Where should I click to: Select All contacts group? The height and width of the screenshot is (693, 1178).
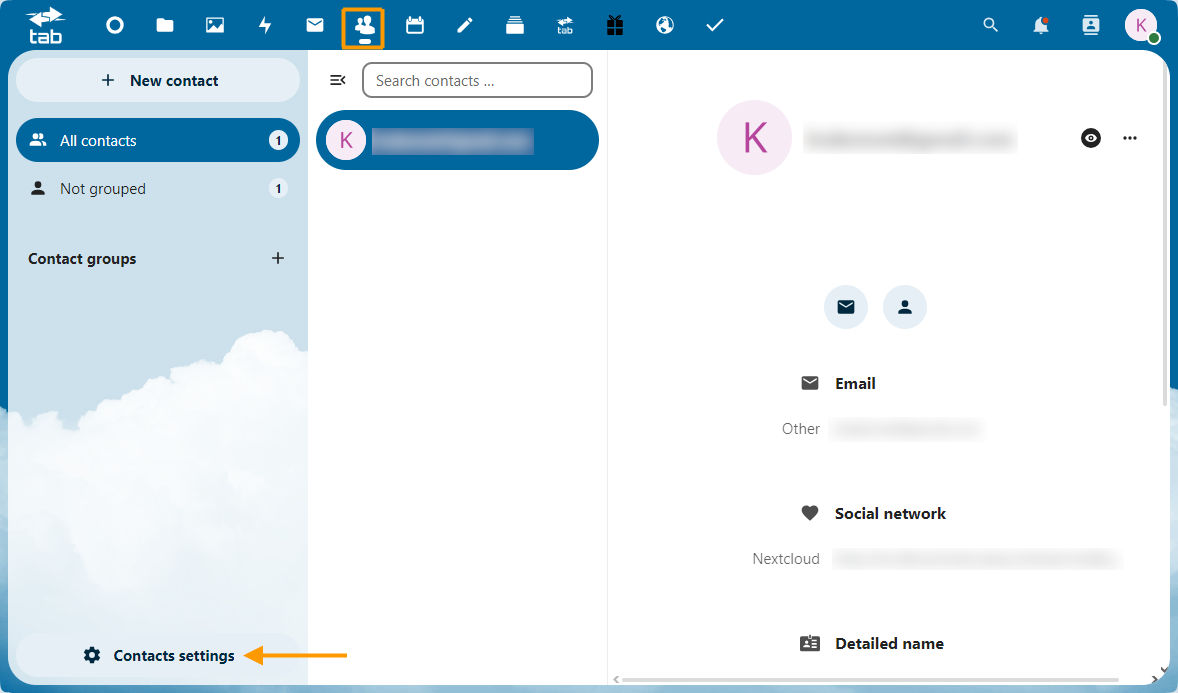[158, 141]
